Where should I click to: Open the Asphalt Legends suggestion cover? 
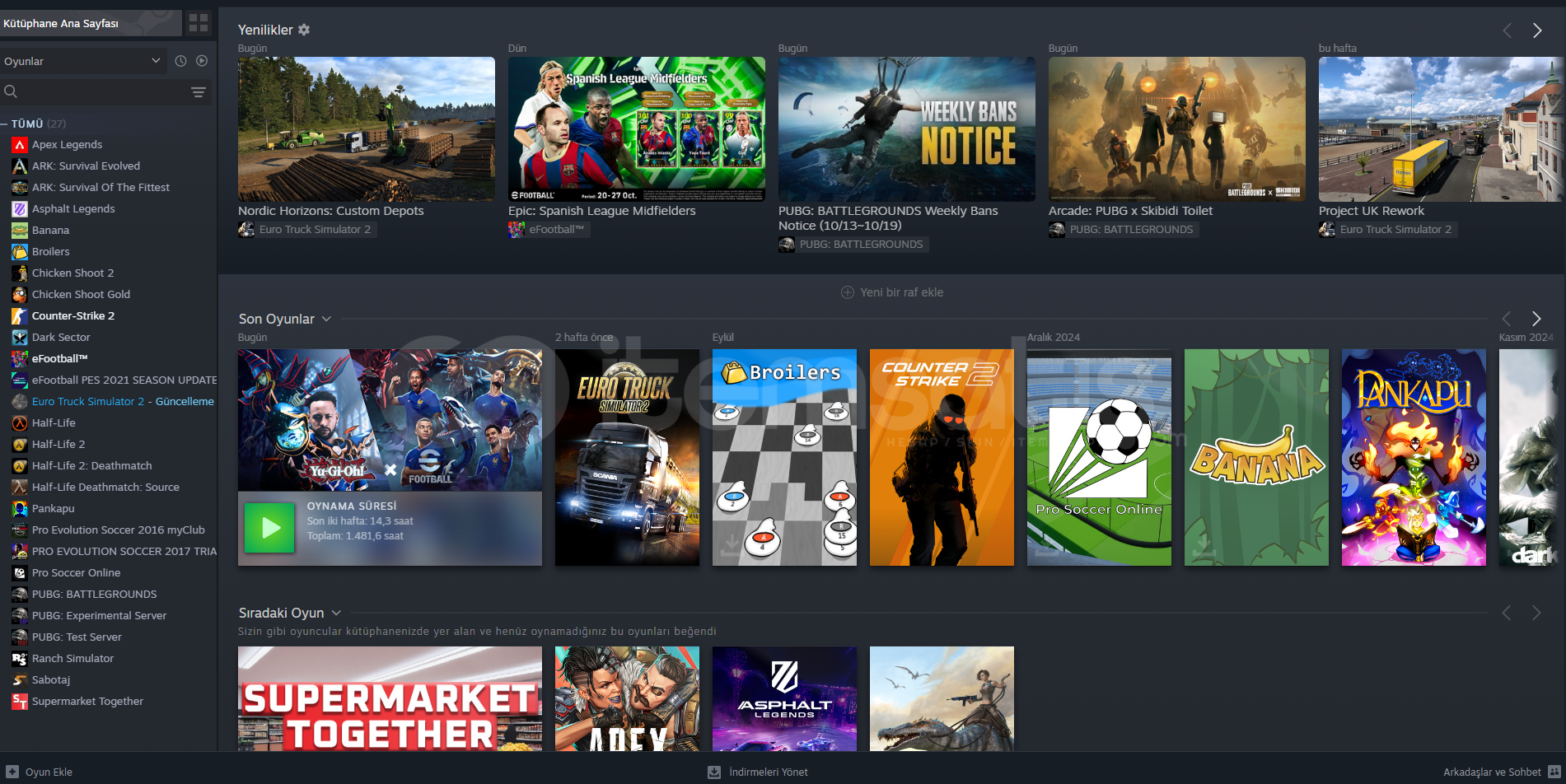point(784,698)
